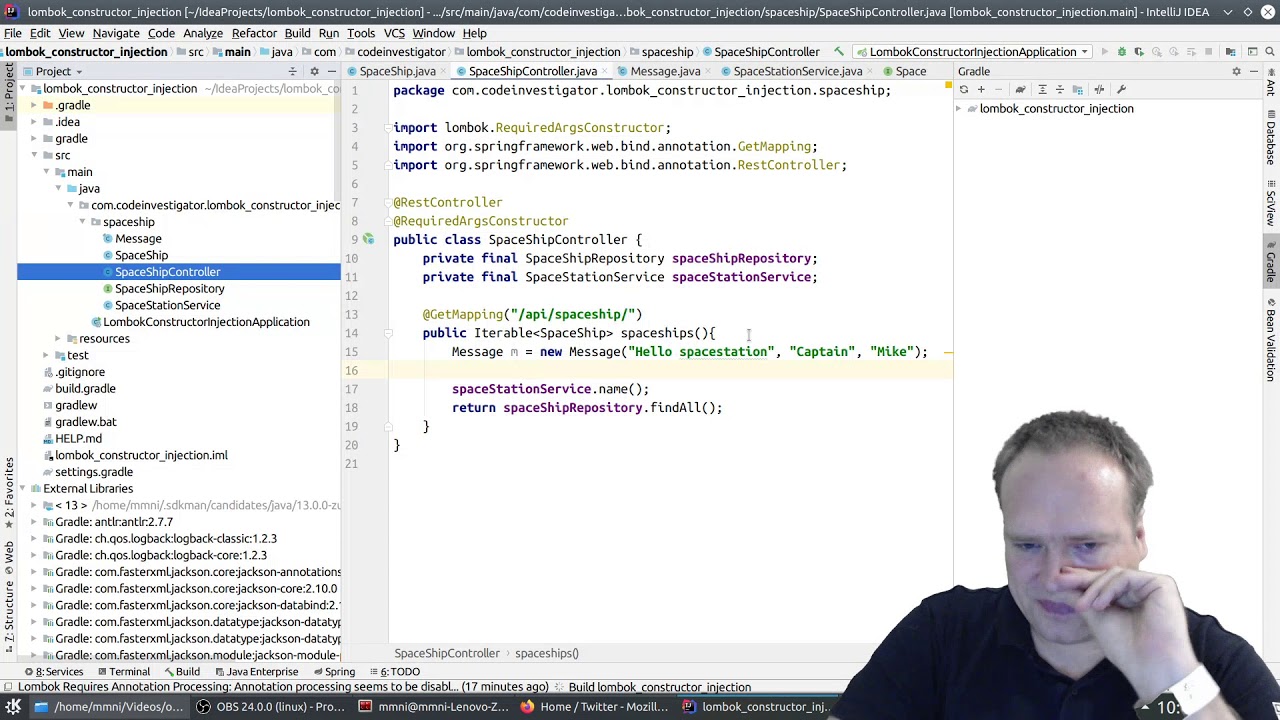Switch to the SpaceStationService.java editor tab

point(797,72)
